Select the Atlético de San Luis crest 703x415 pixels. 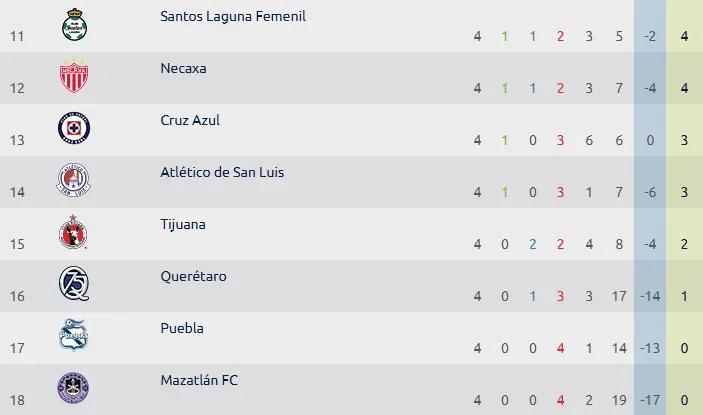click(74, 180)
